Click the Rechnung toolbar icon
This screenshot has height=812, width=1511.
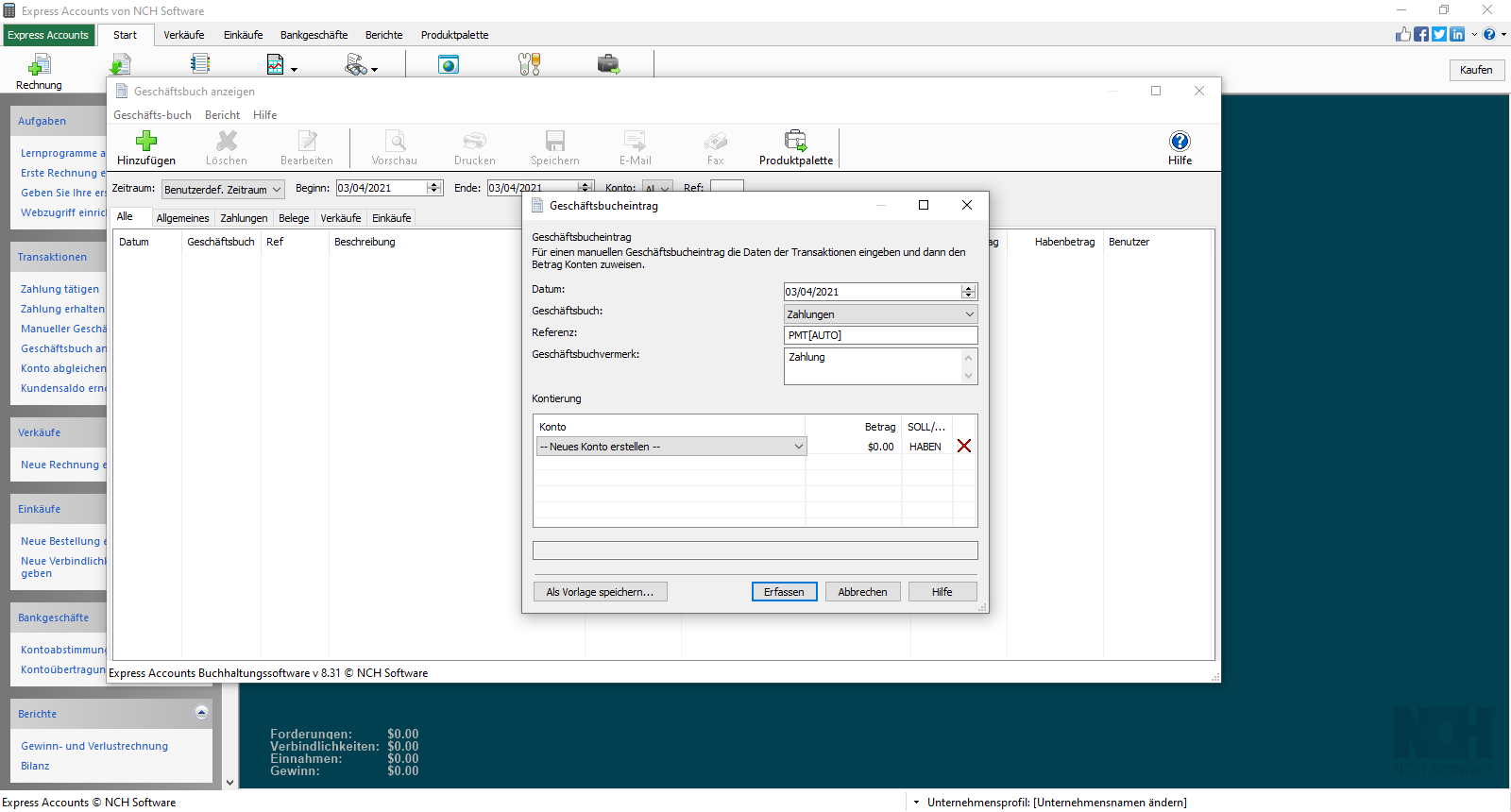[39, 64]
